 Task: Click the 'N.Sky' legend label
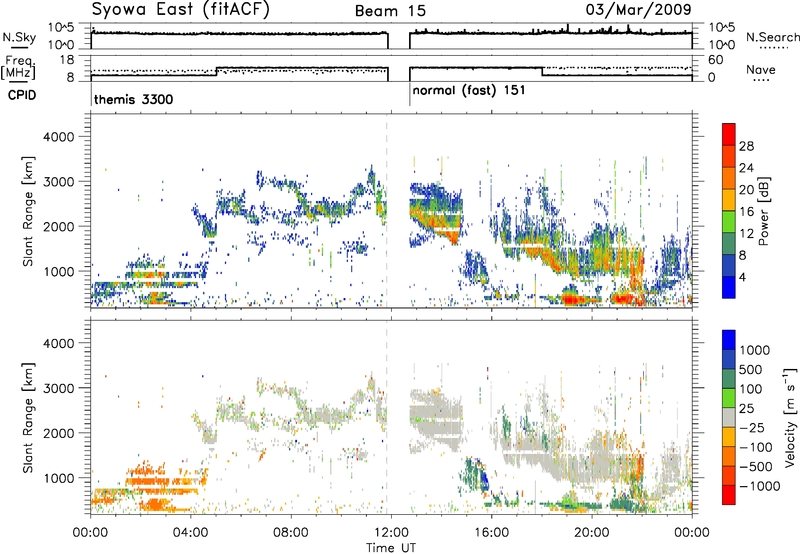pos(19,37)
